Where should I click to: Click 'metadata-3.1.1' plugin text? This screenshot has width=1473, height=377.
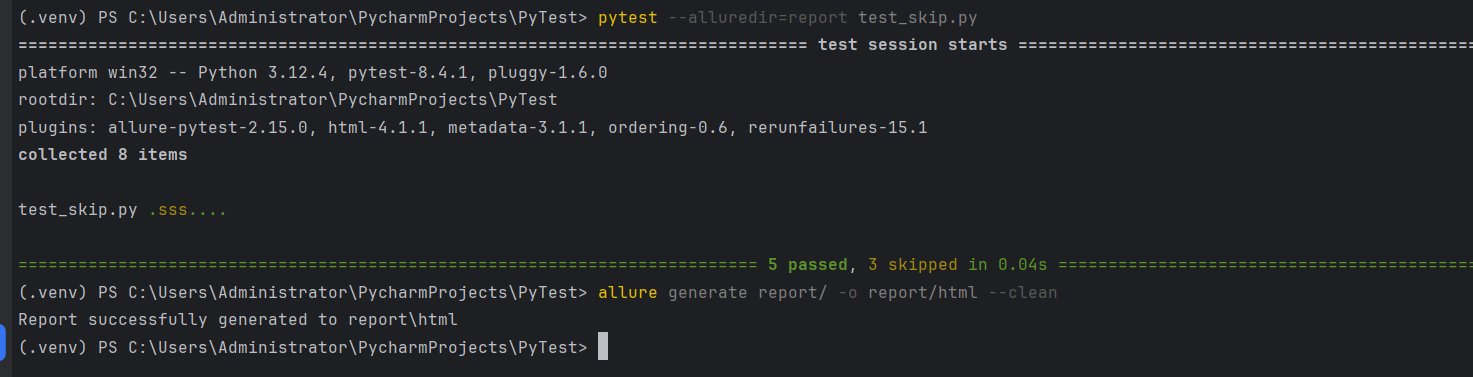[518, 128]
